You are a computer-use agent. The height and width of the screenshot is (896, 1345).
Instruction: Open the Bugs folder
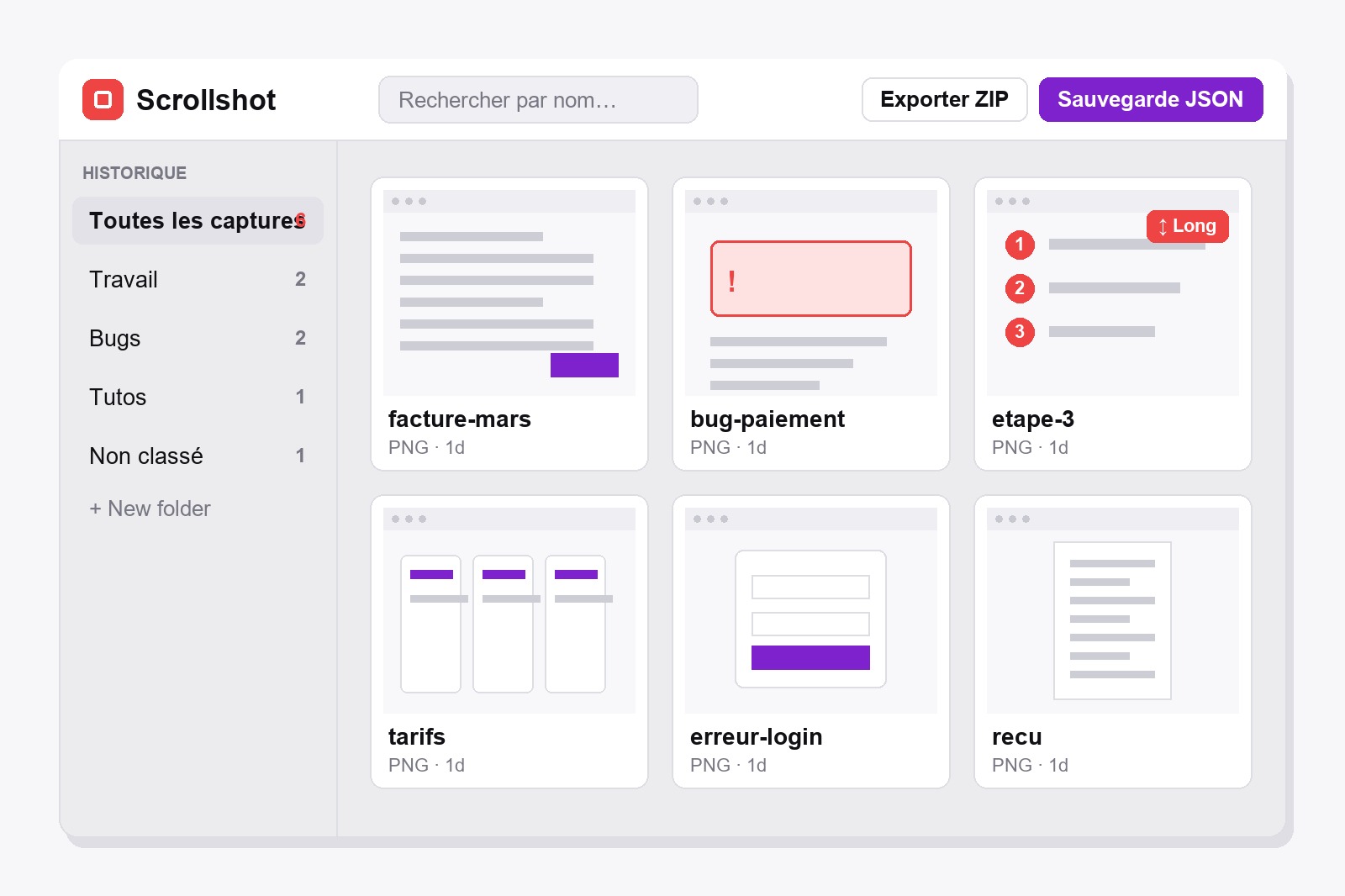[x=198, y=338]
